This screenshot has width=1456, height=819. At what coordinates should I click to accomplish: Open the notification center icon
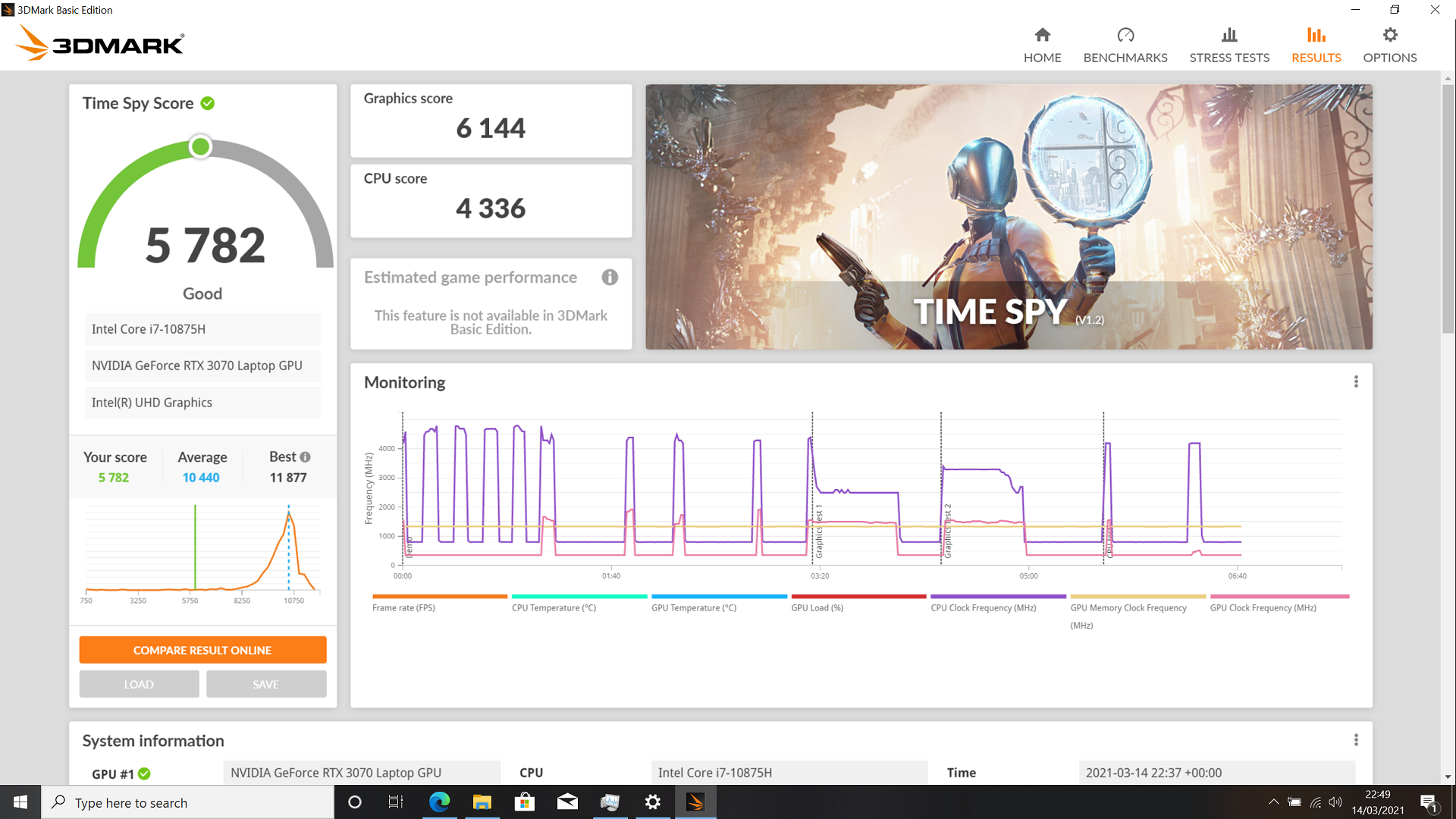(x=1429, y=802)
